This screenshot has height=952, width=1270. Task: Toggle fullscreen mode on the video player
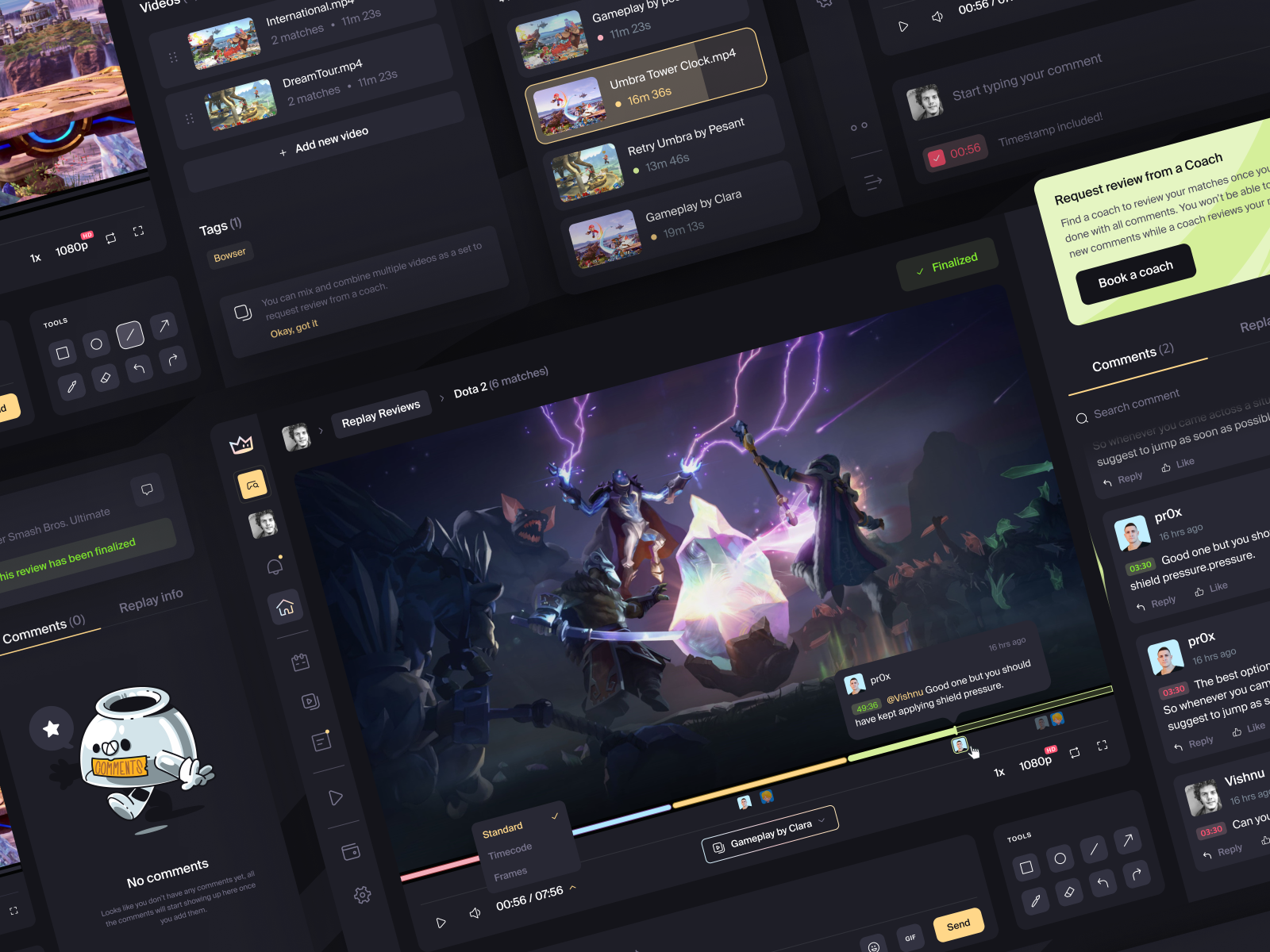click(x=1103, y=745)
